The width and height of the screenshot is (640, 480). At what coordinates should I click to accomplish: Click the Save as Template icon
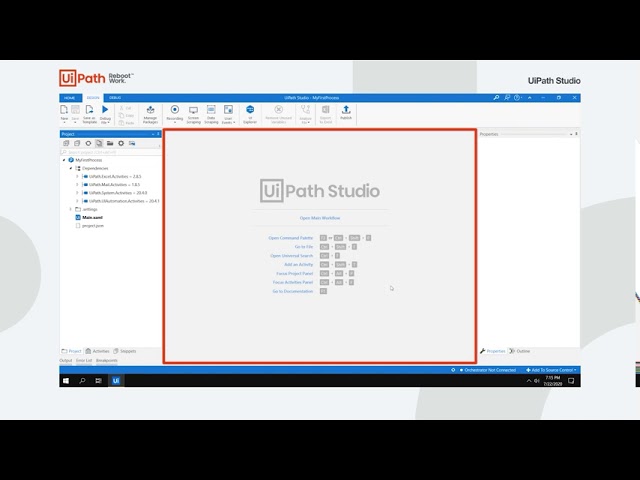tap(89, 109)
